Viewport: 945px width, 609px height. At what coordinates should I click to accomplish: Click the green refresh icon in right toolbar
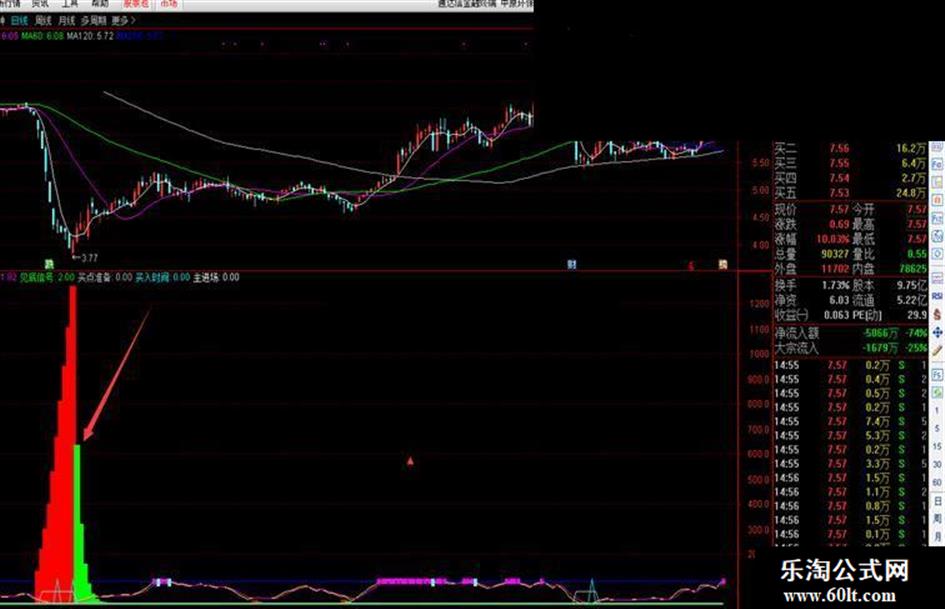pos(937,394)
